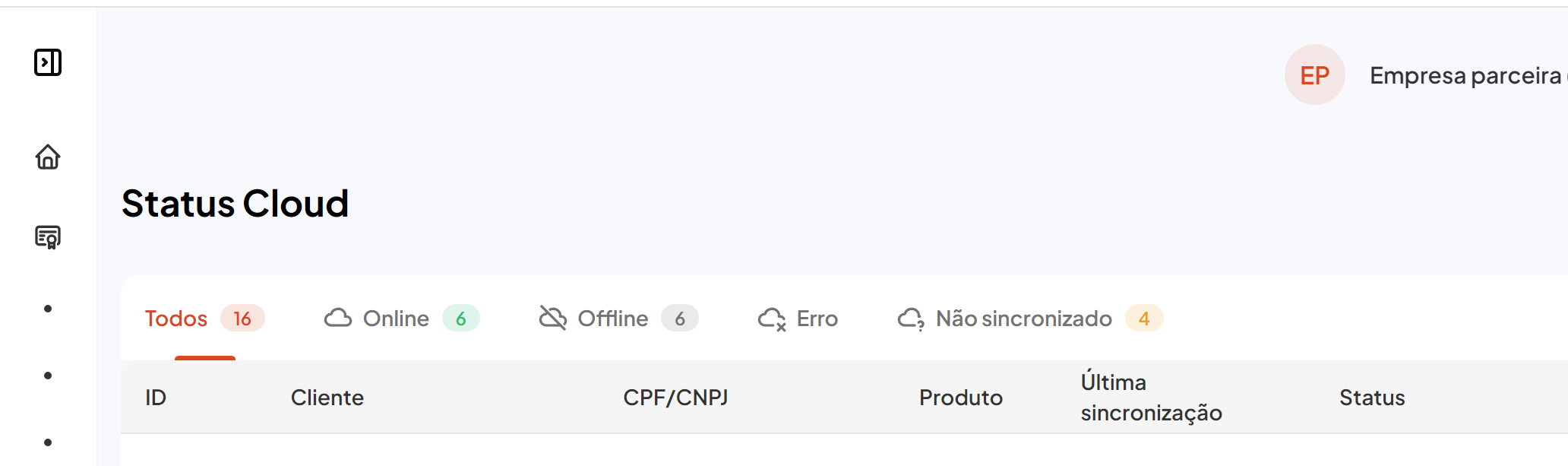Open the Empresa parceira account menu
This screenshot has width=1568, height=466.
tap(1465, 75)
